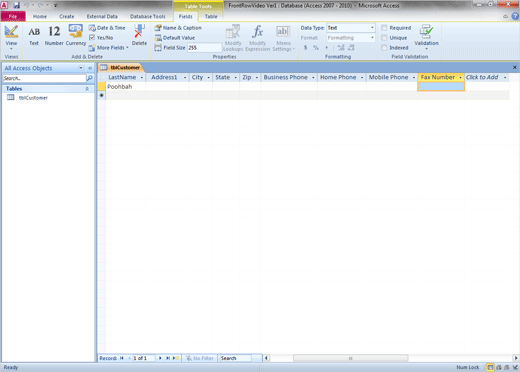
Task: Add a Text field with AB icon
Action: pyautogui.click(x=34, y=36)
